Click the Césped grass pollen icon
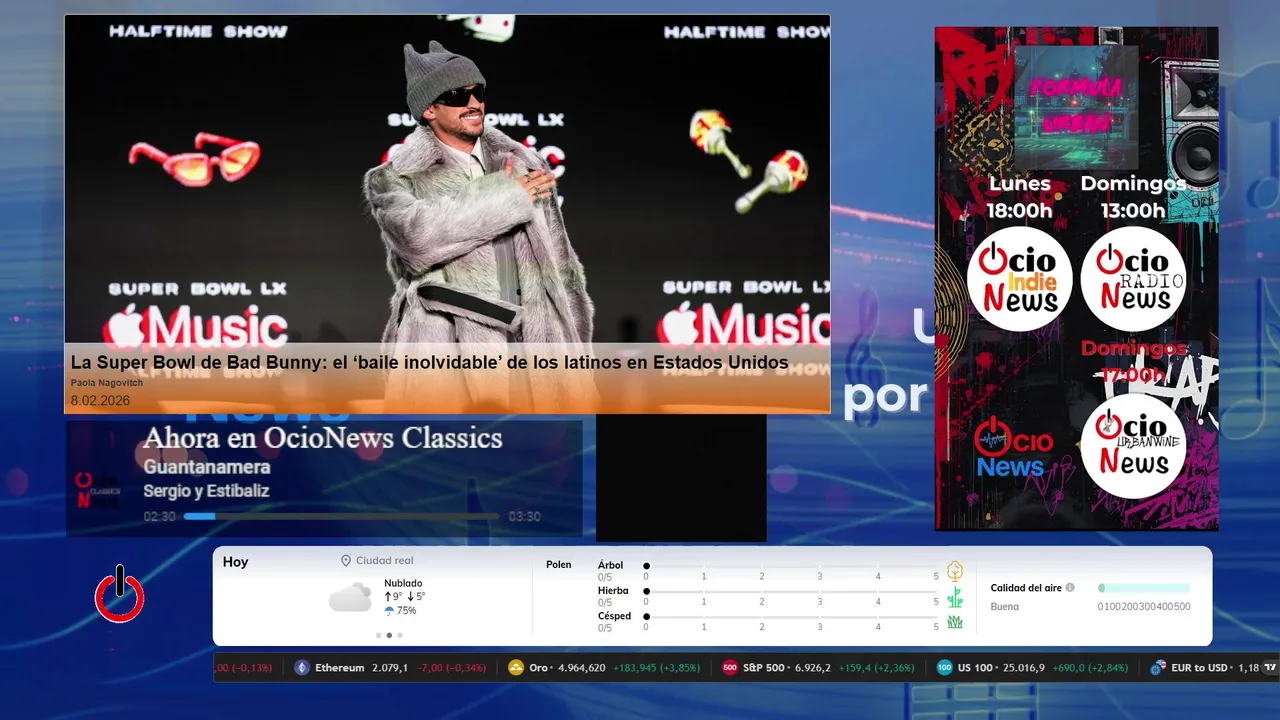This screenshot has height=720, width=1280. click(x=955, y=622)
